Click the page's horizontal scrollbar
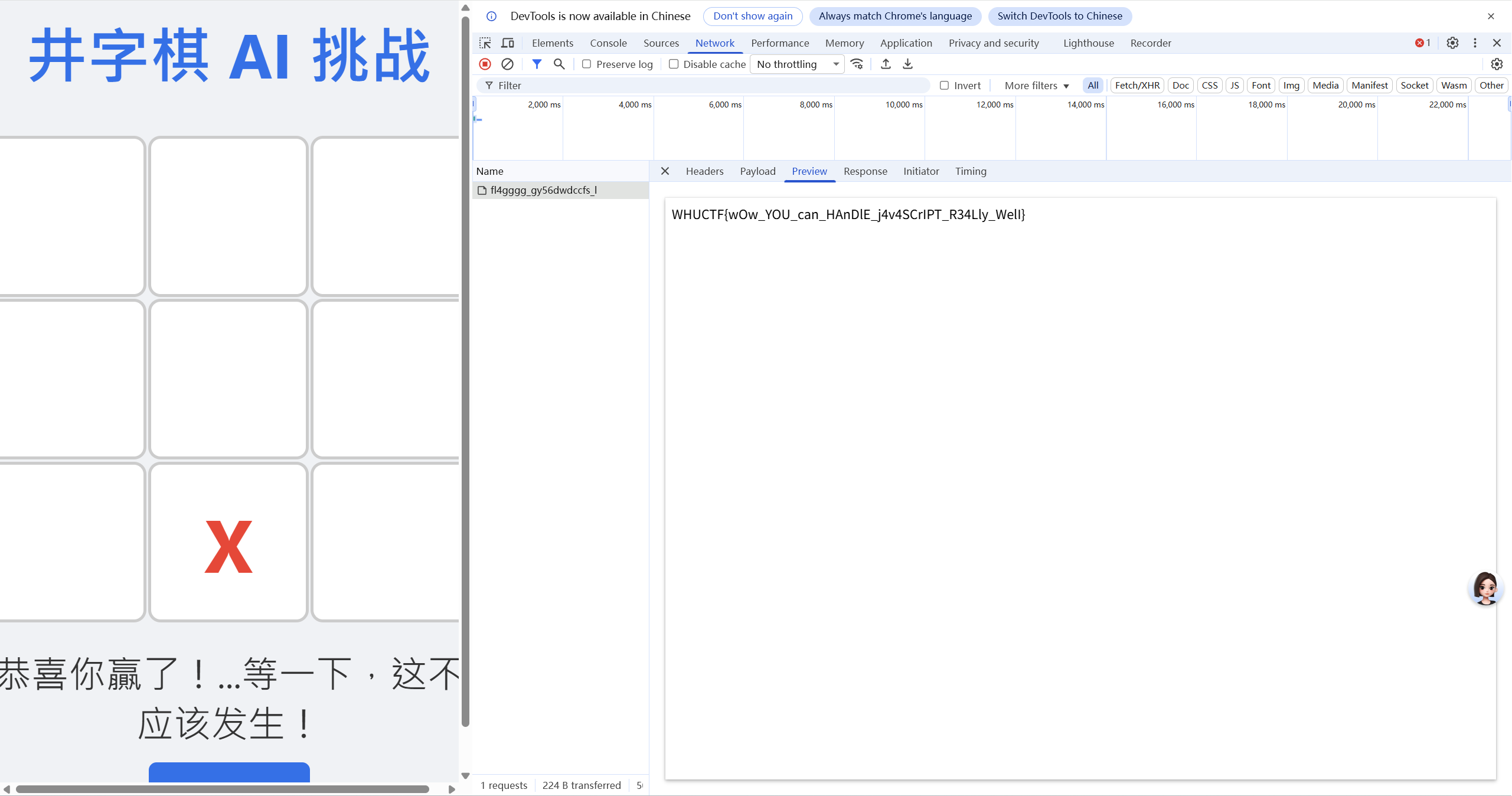The image size is (1512, 796). pyautogui.click(x=222, y=789)
